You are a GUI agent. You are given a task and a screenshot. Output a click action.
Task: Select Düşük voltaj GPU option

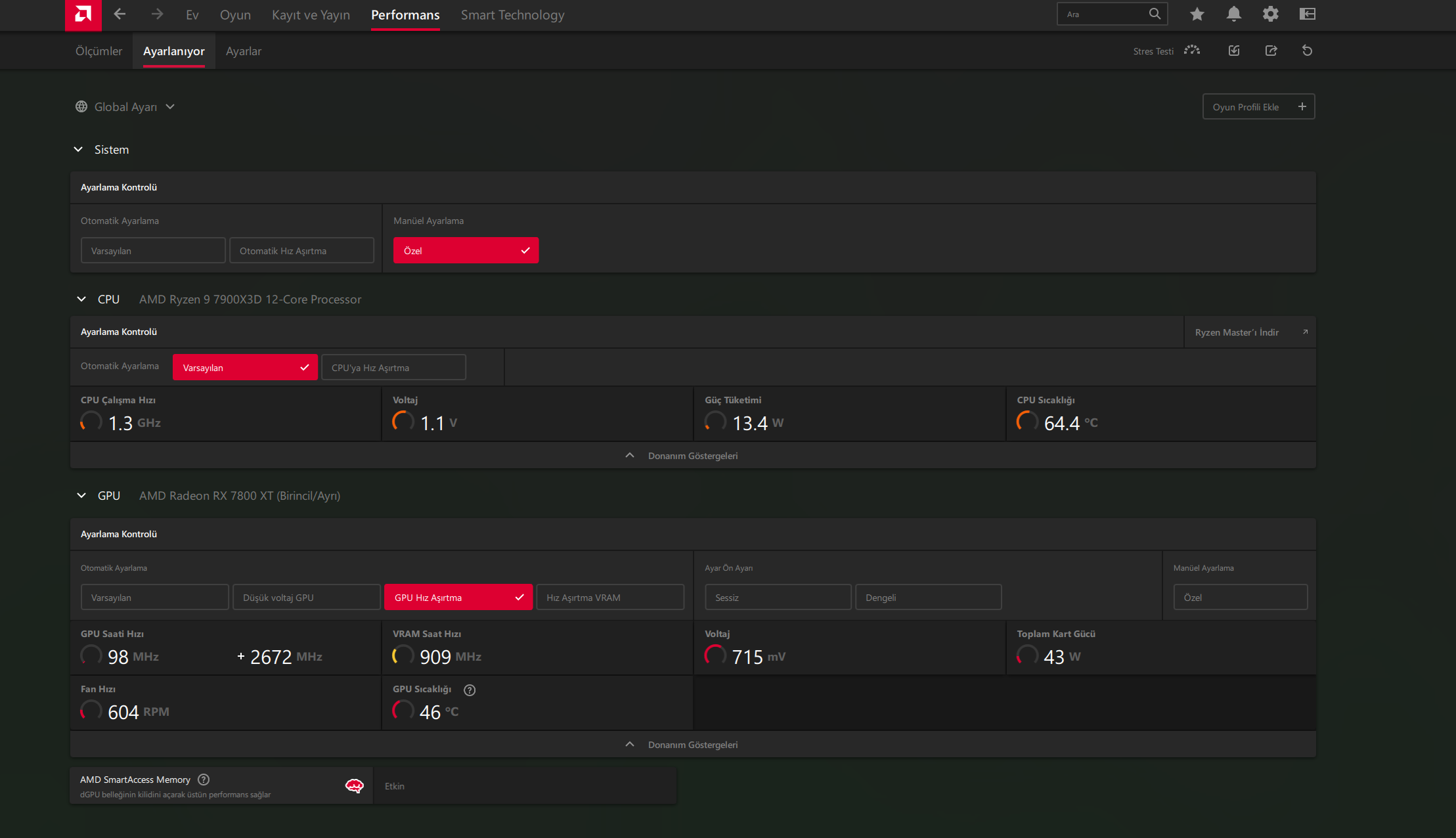[307, 598]
